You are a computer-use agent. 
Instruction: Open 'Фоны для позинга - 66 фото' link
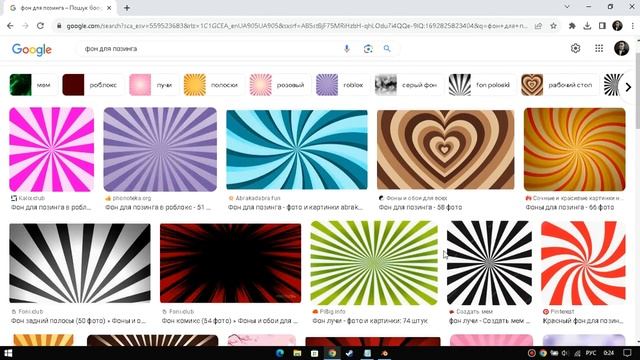point(569,207)
